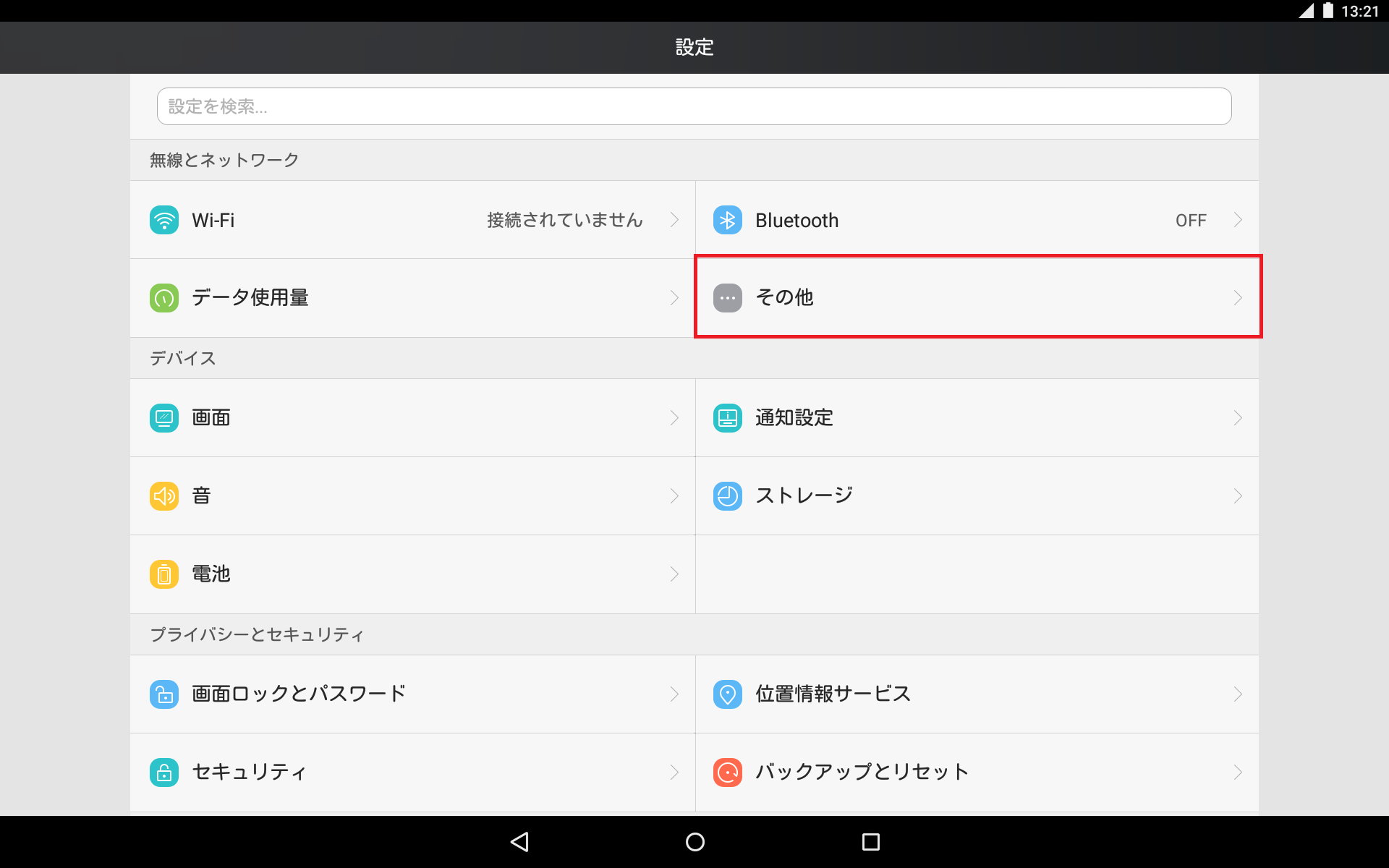Select the 音 speaker icon
The image size is (1389, 868).
pyautogui.click(x=164, y=495)
